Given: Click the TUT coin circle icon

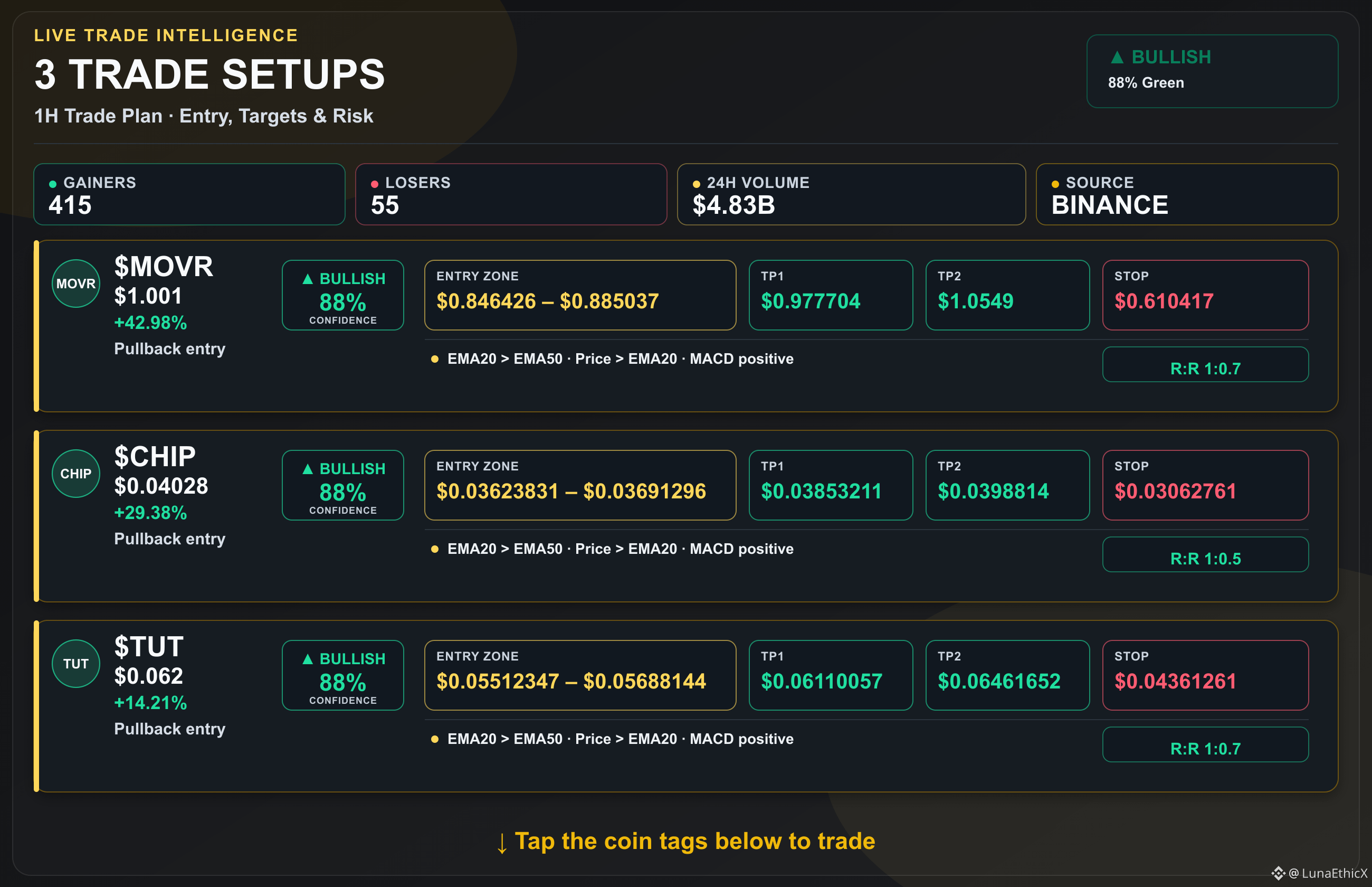Looking at the screenshot, I should tap(76, 664).
